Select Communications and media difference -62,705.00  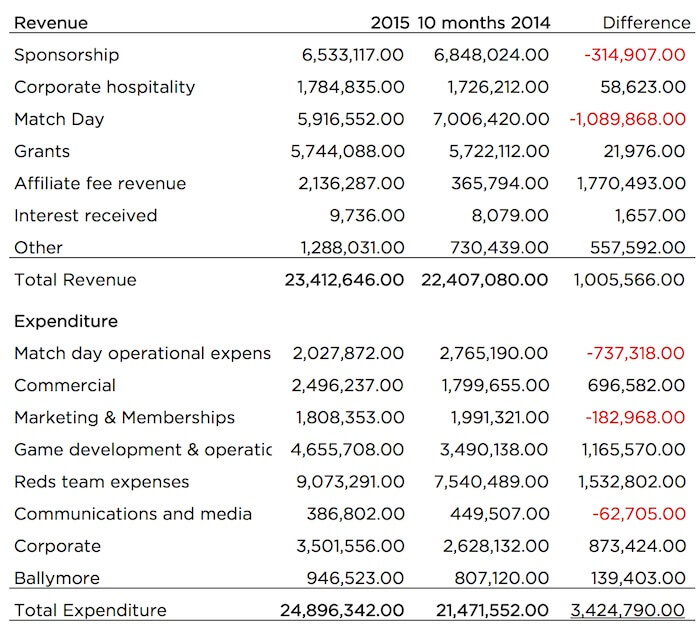tap(638, 514)
